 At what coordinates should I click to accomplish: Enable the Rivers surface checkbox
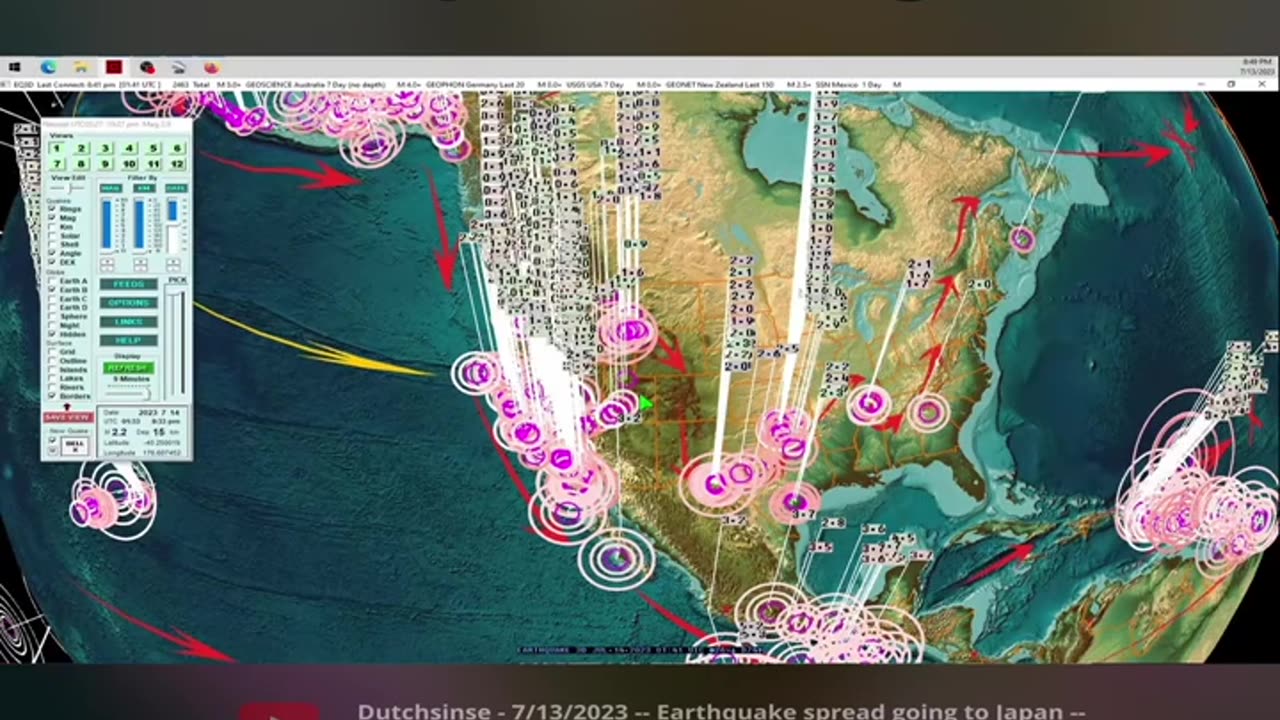[51, 387]
